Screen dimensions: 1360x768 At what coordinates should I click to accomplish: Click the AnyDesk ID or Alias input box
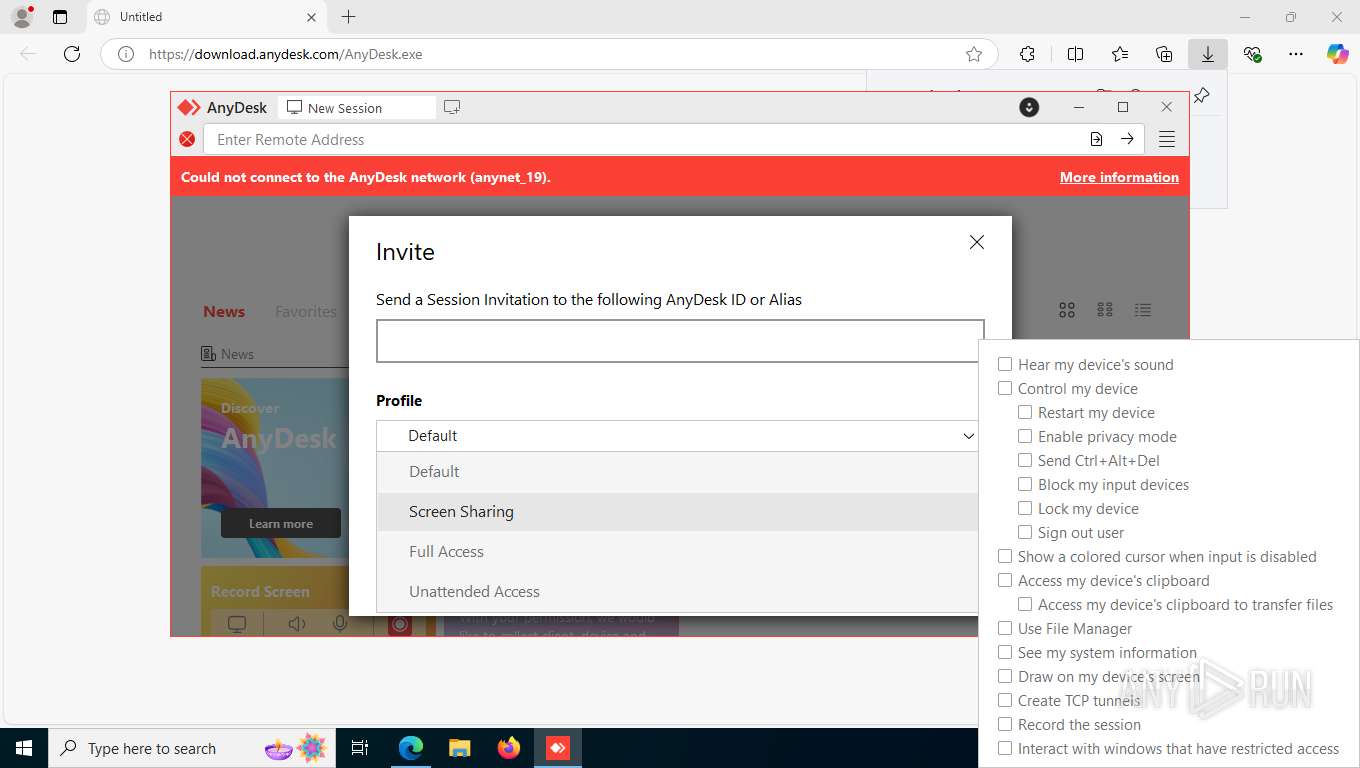(680, 341)
